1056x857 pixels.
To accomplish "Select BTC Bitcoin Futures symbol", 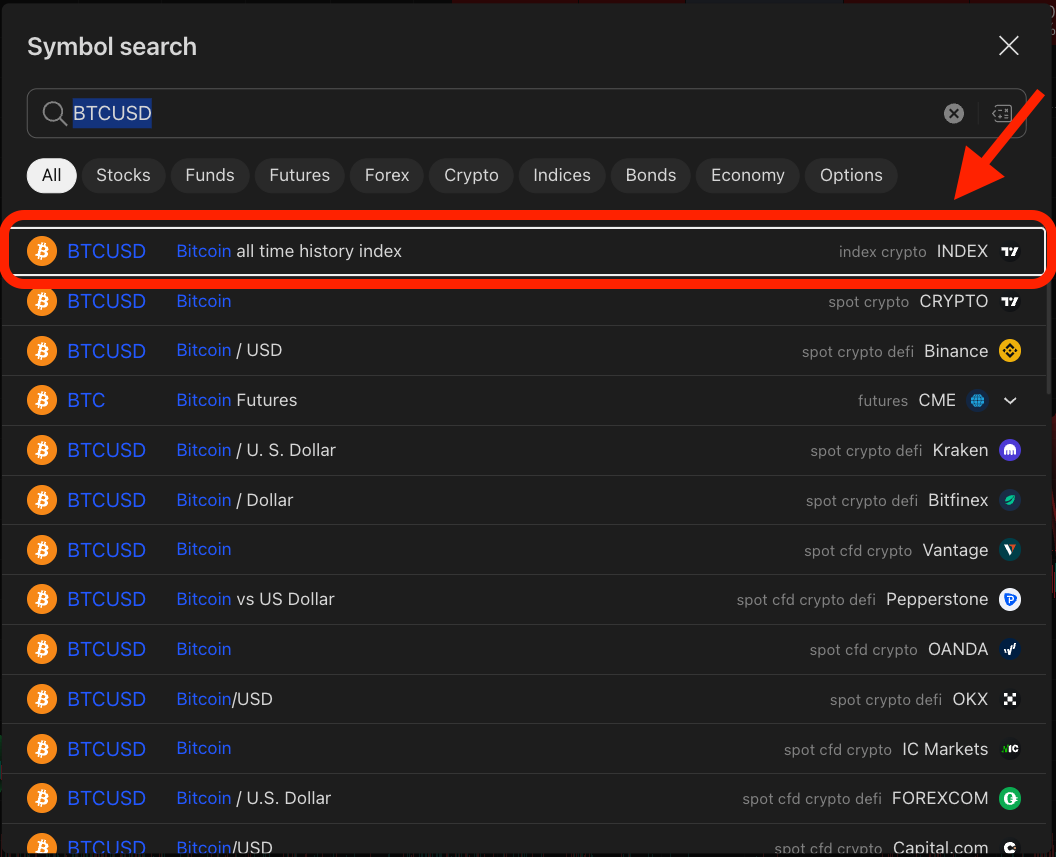I will coord(525,401).
